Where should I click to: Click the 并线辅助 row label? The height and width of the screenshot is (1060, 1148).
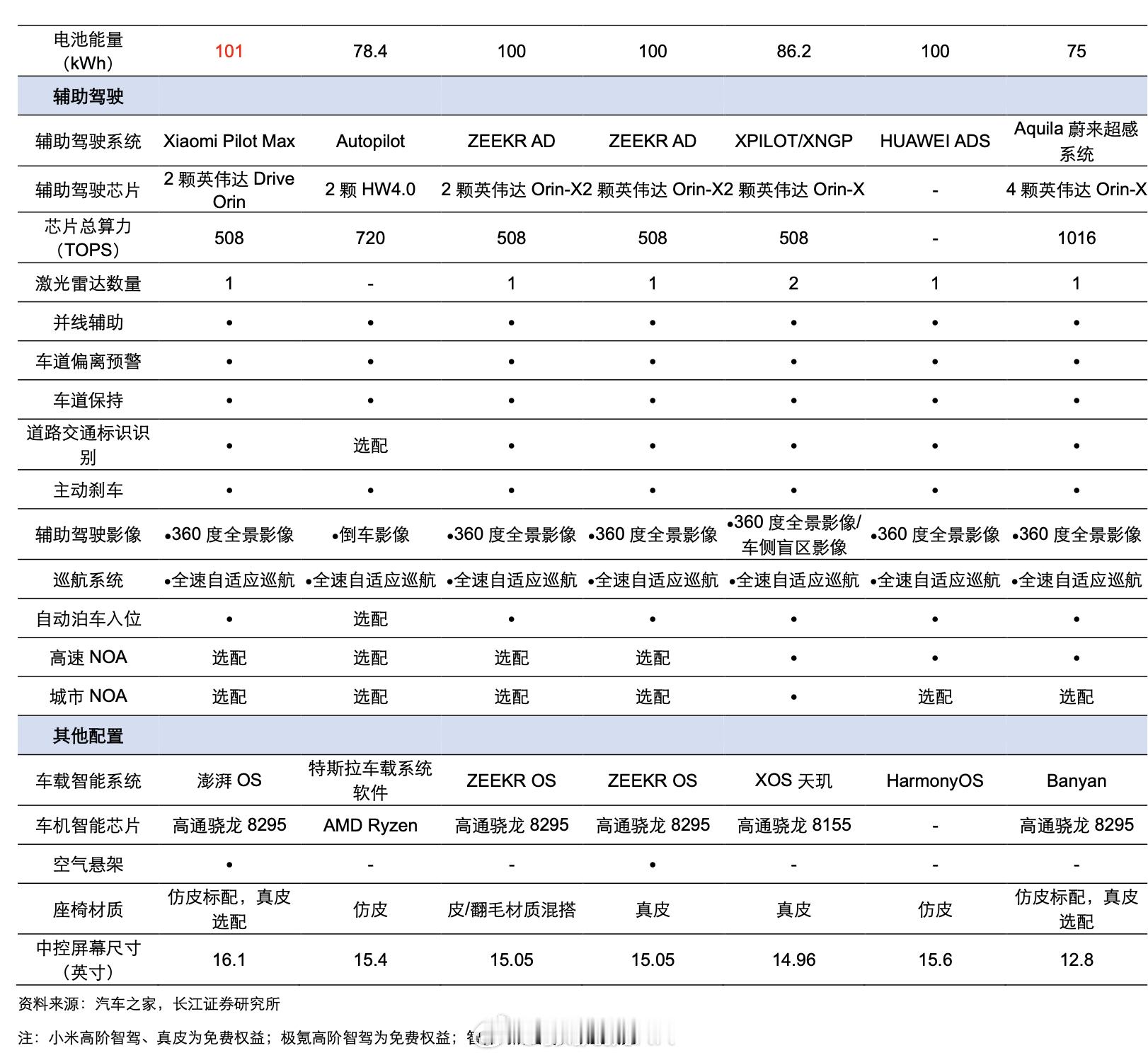(88, 323)
